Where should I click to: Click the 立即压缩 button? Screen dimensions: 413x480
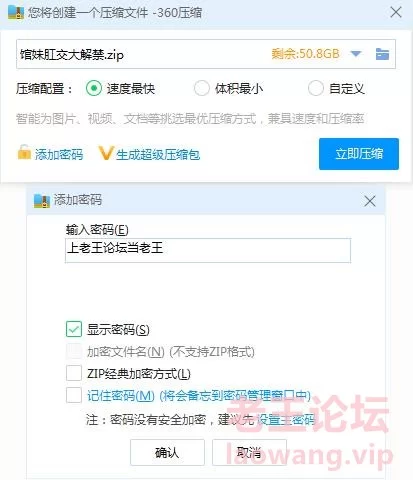point(359,154)
